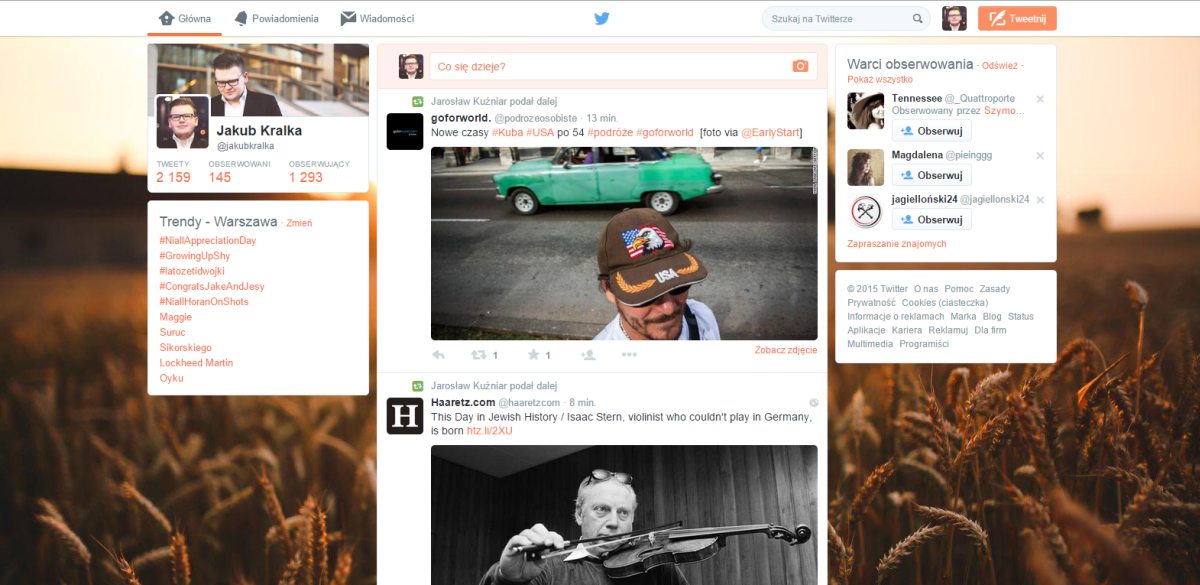This screenshot has width=1200, height=585.
Task: Open trend #CongratsJakeAndJesy
Action: 212,286
